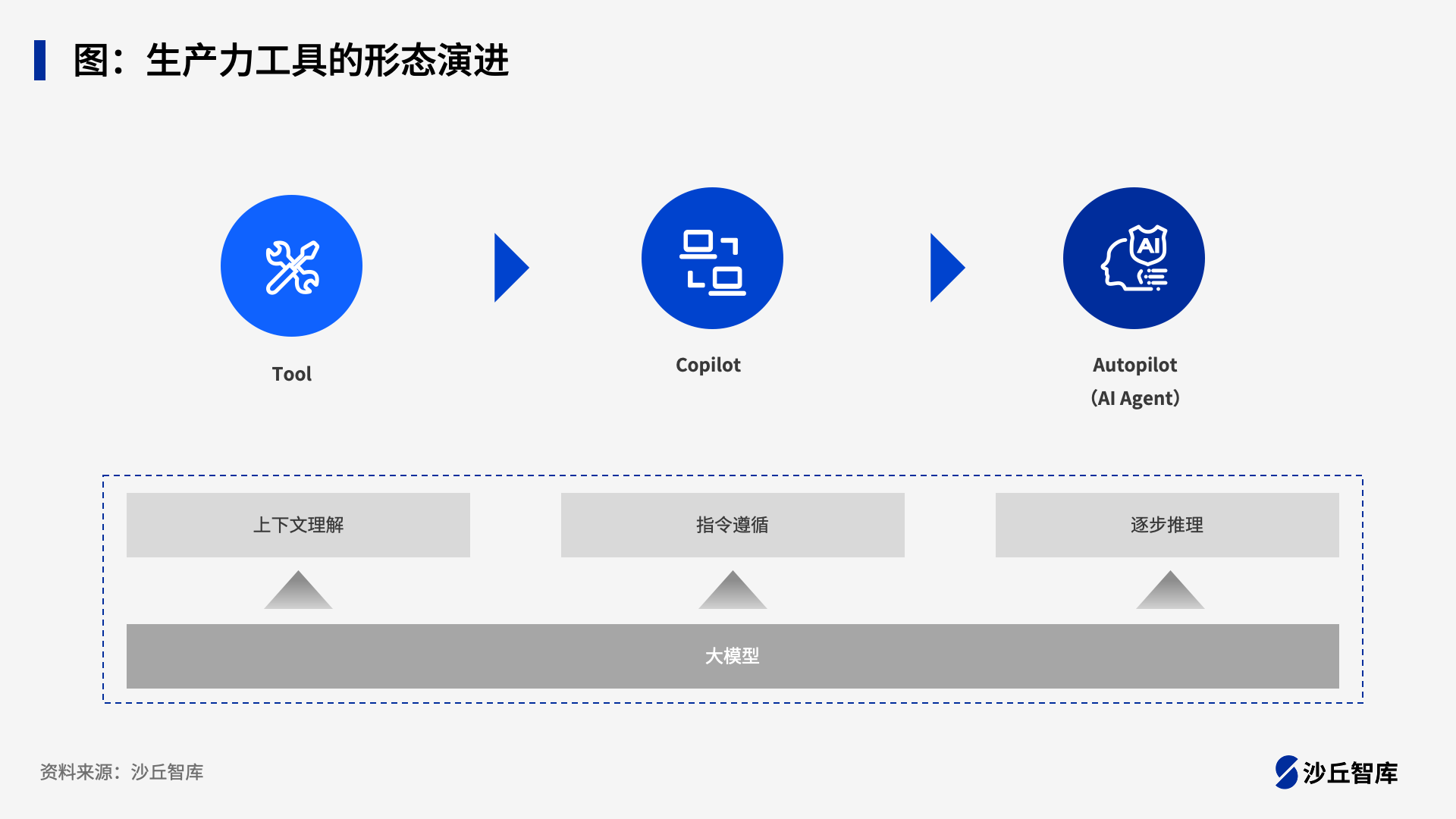Click the (AI Agent) subtitle text

click(1134, 398)
